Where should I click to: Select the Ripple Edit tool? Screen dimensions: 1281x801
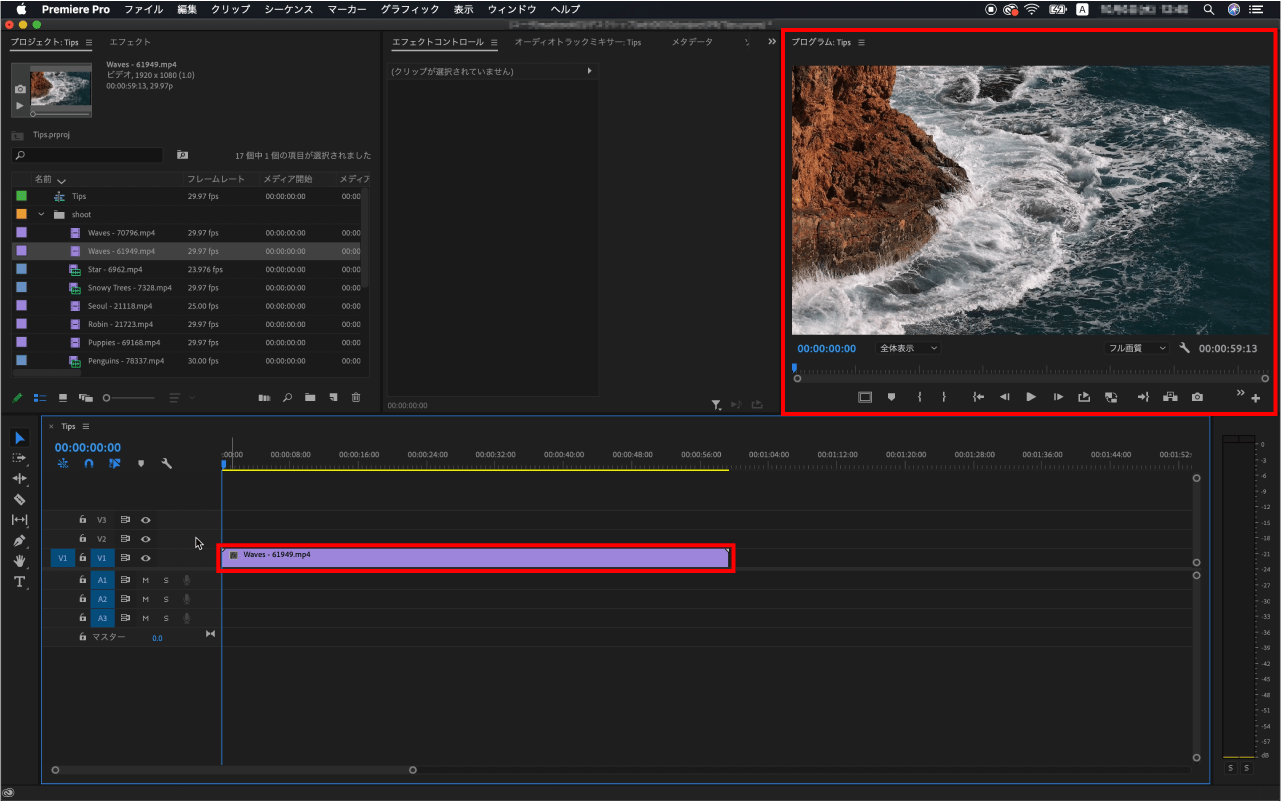19,479
